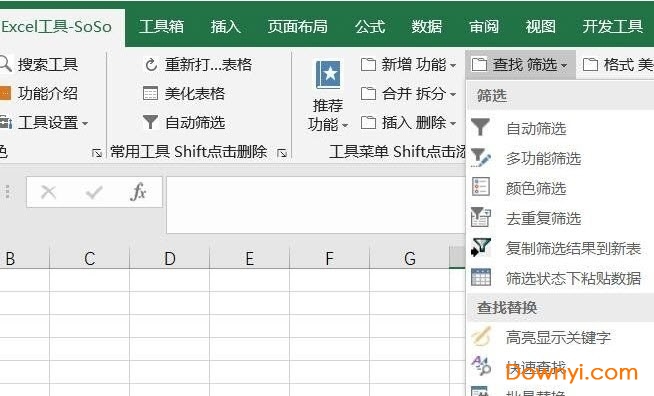
Task: Click the 自动筛选 funnel icon in ribbon
Action: (150, 122)
